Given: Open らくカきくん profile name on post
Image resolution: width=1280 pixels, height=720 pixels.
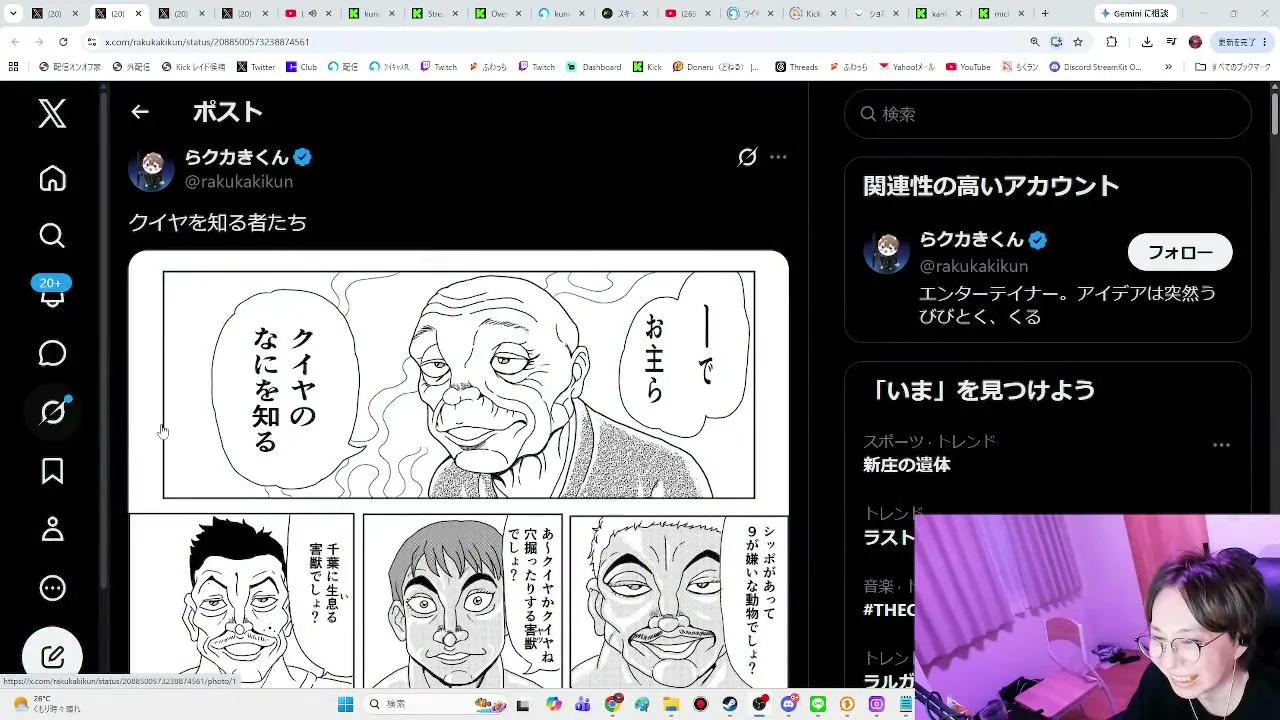Looking at the screenshot, I should coord(237,157).
